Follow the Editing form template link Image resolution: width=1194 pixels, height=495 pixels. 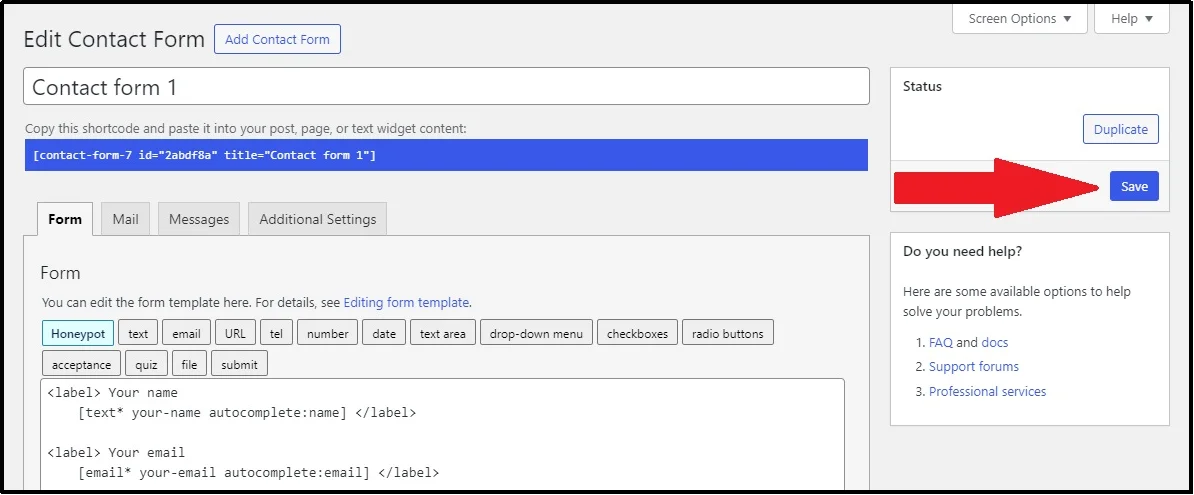pos(406,302)
